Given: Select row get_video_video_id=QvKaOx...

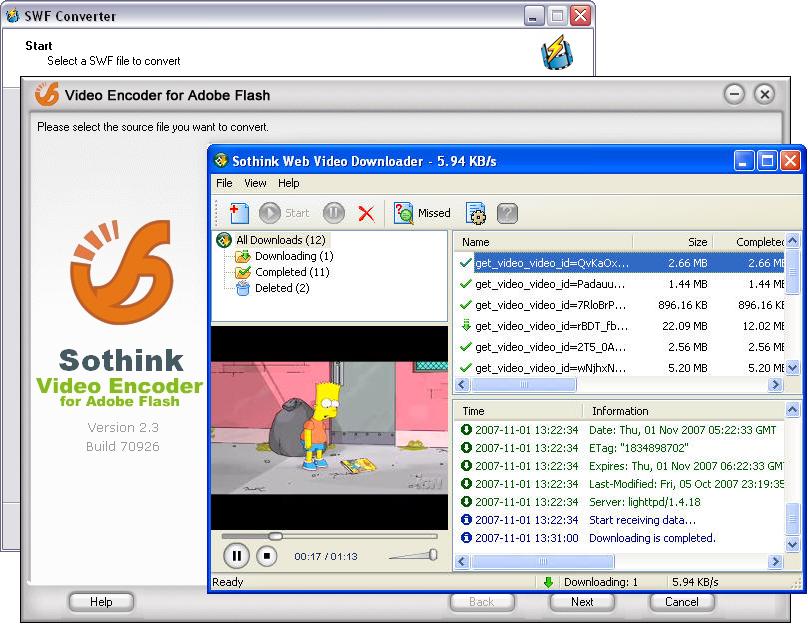Looking at the screenshot, I should tap(620, 263).
